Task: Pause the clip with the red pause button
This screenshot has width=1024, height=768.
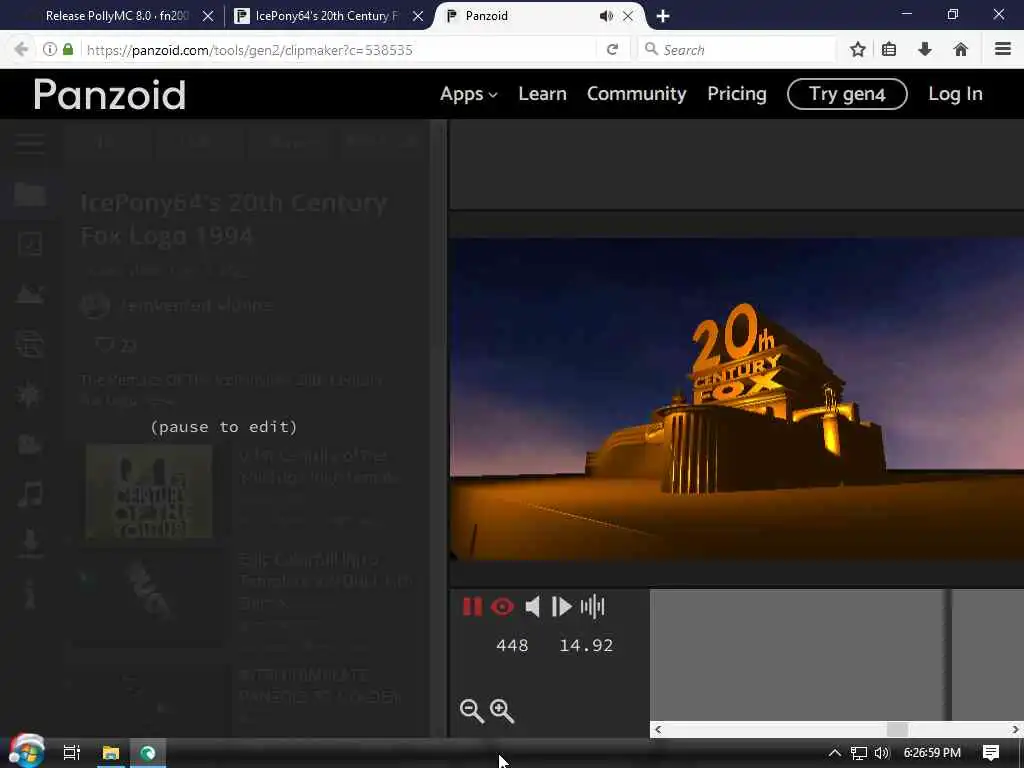Action: point(472,607)
